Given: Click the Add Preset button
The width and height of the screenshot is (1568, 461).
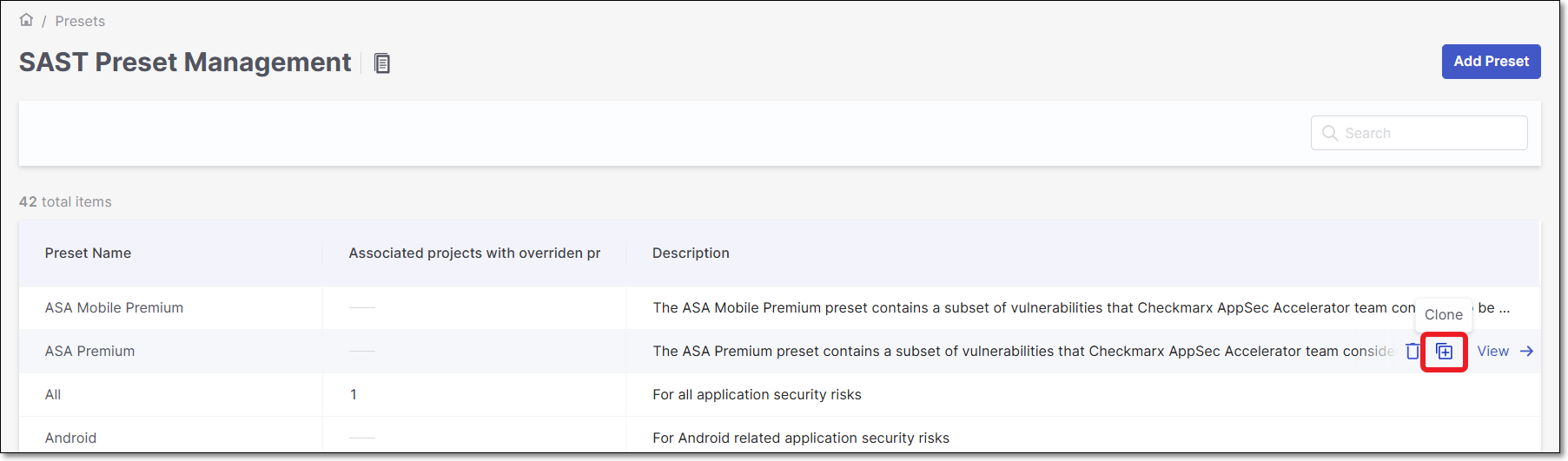Looking at the screenshot, I should [x=1491, y=62].
